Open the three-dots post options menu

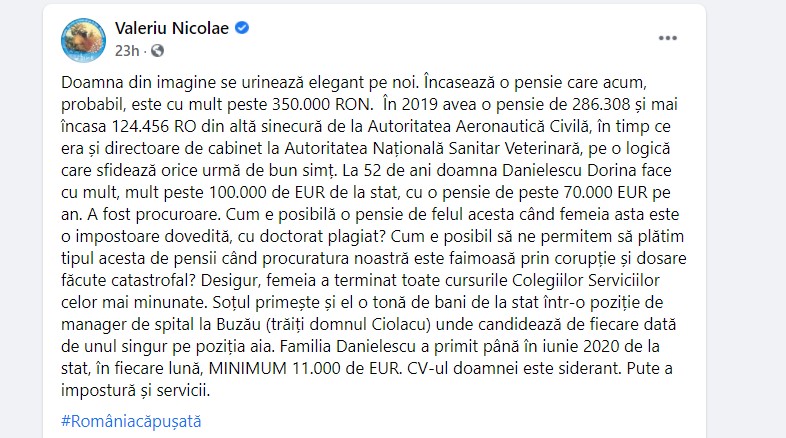668,38
